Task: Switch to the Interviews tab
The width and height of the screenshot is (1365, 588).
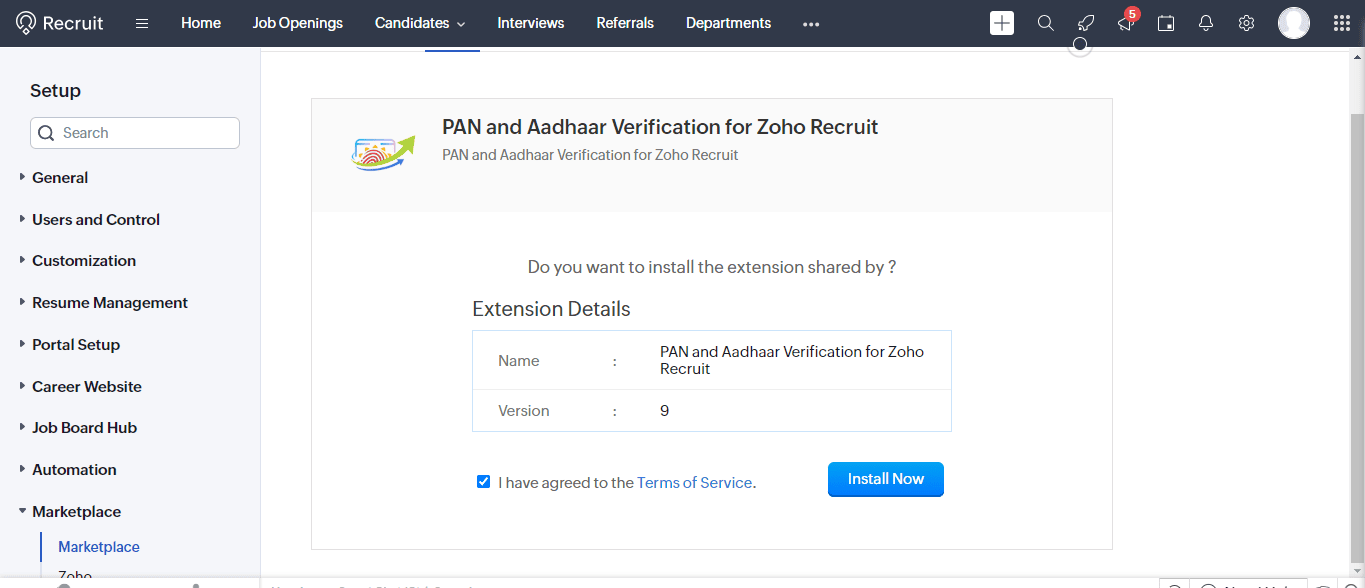Action: coord(530,23)
